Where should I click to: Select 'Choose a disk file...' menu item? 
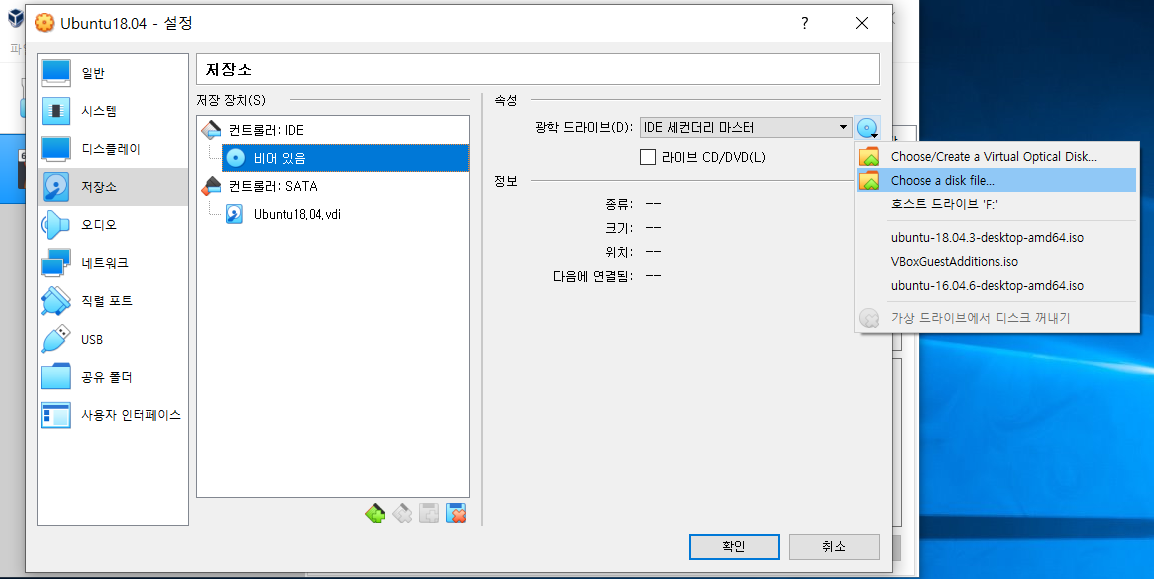(x=997, y=180)
